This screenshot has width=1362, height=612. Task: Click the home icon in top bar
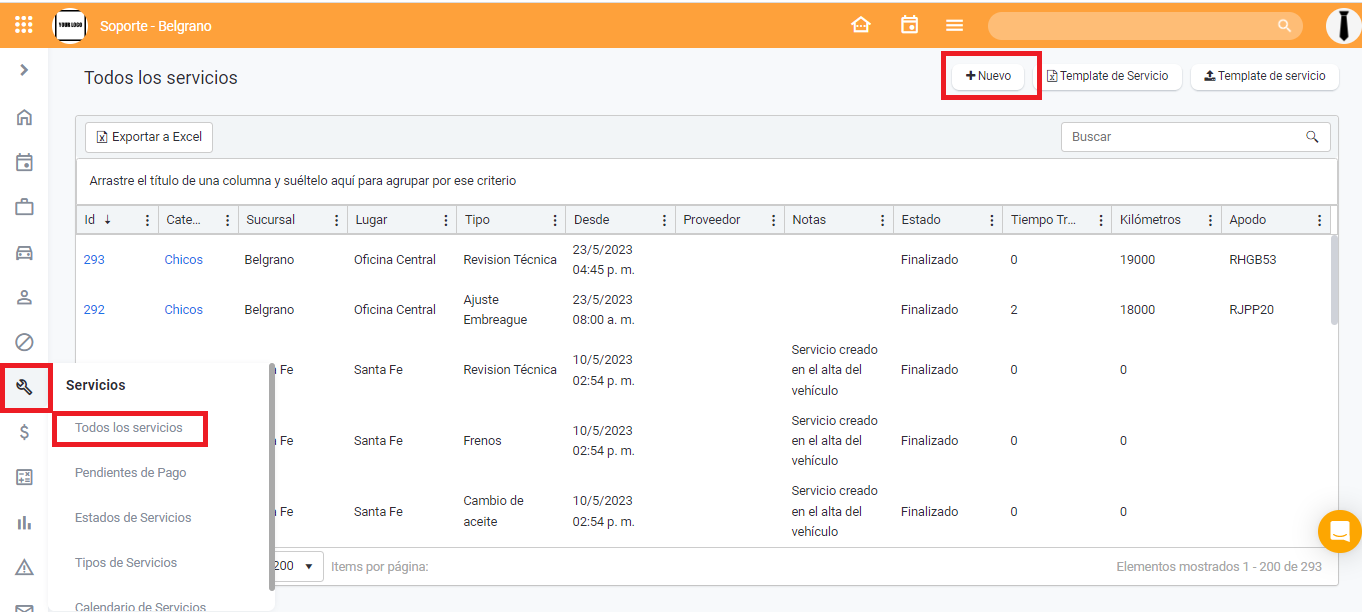[860, 25]
